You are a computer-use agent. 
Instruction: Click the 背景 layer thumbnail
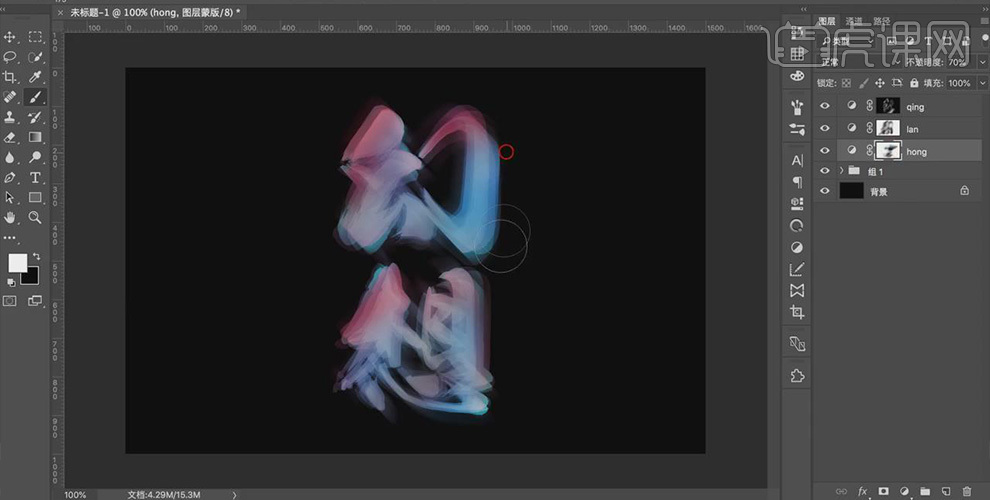[x=851, y=191]
